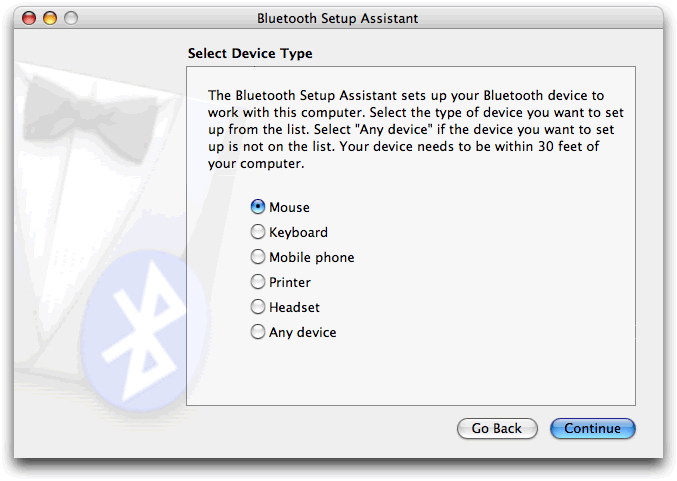Select the Any device option

pyautogui.click(x=258, y=332)
